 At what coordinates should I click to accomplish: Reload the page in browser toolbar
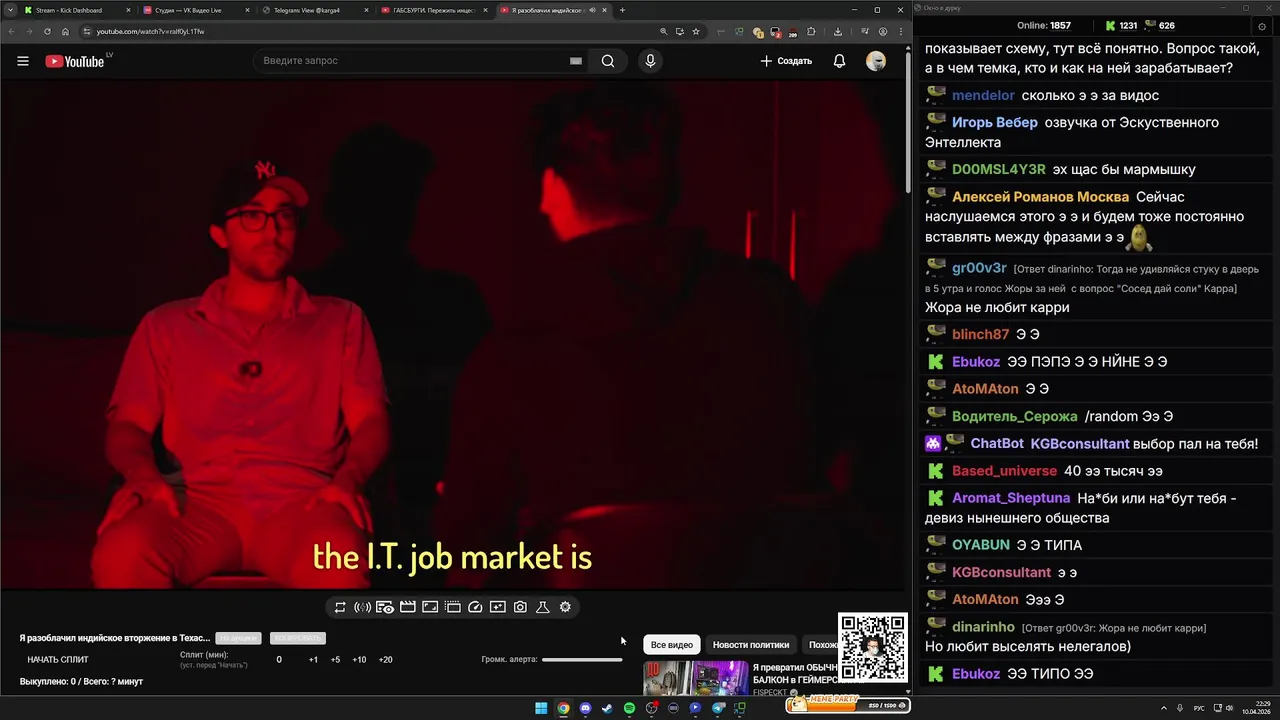click(x=47, y=31)
